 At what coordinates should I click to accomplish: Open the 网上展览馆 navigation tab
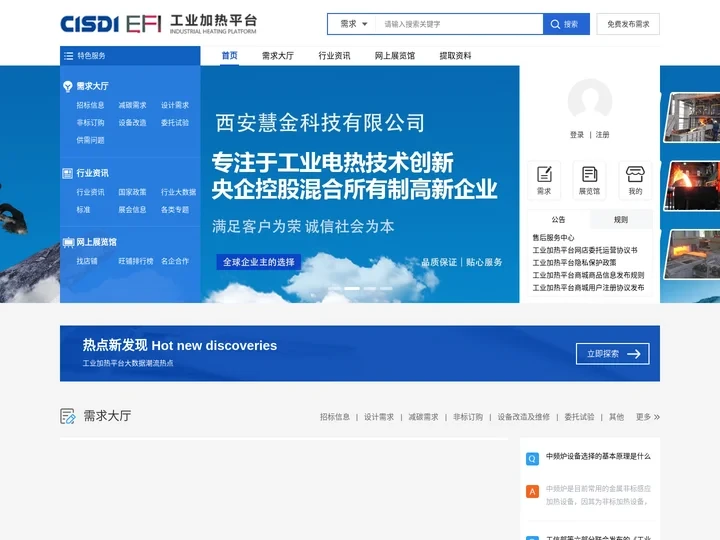pos(394,56)
